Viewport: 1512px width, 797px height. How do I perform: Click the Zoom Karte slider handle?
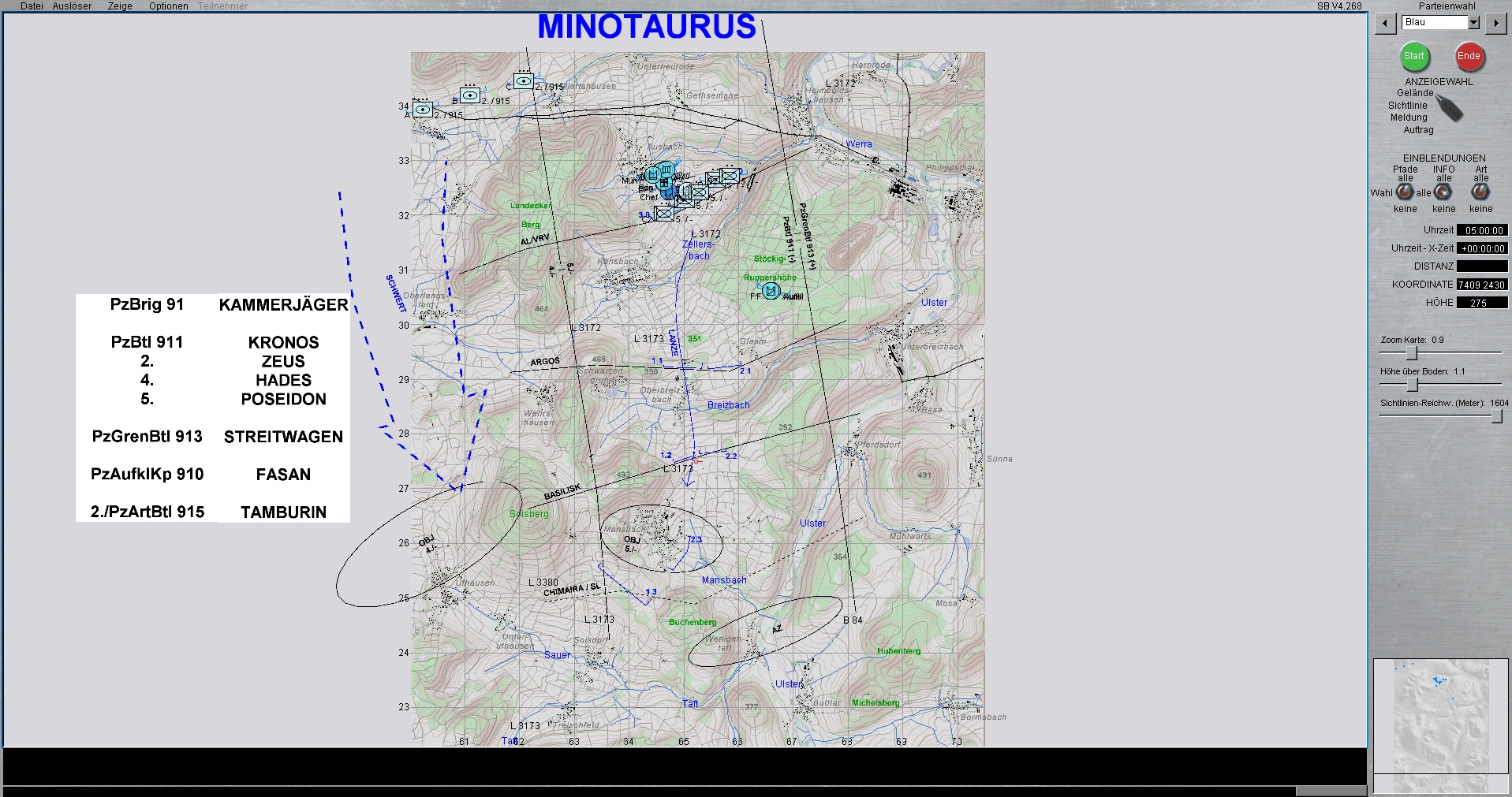click(1412, 353)
